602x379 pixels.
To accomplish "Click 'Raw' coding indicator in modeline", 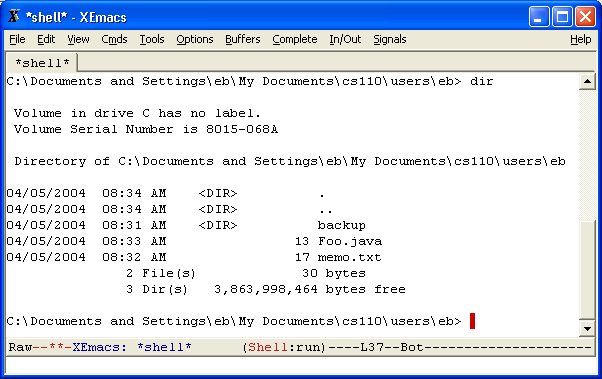I will click(x=20, y=347).
